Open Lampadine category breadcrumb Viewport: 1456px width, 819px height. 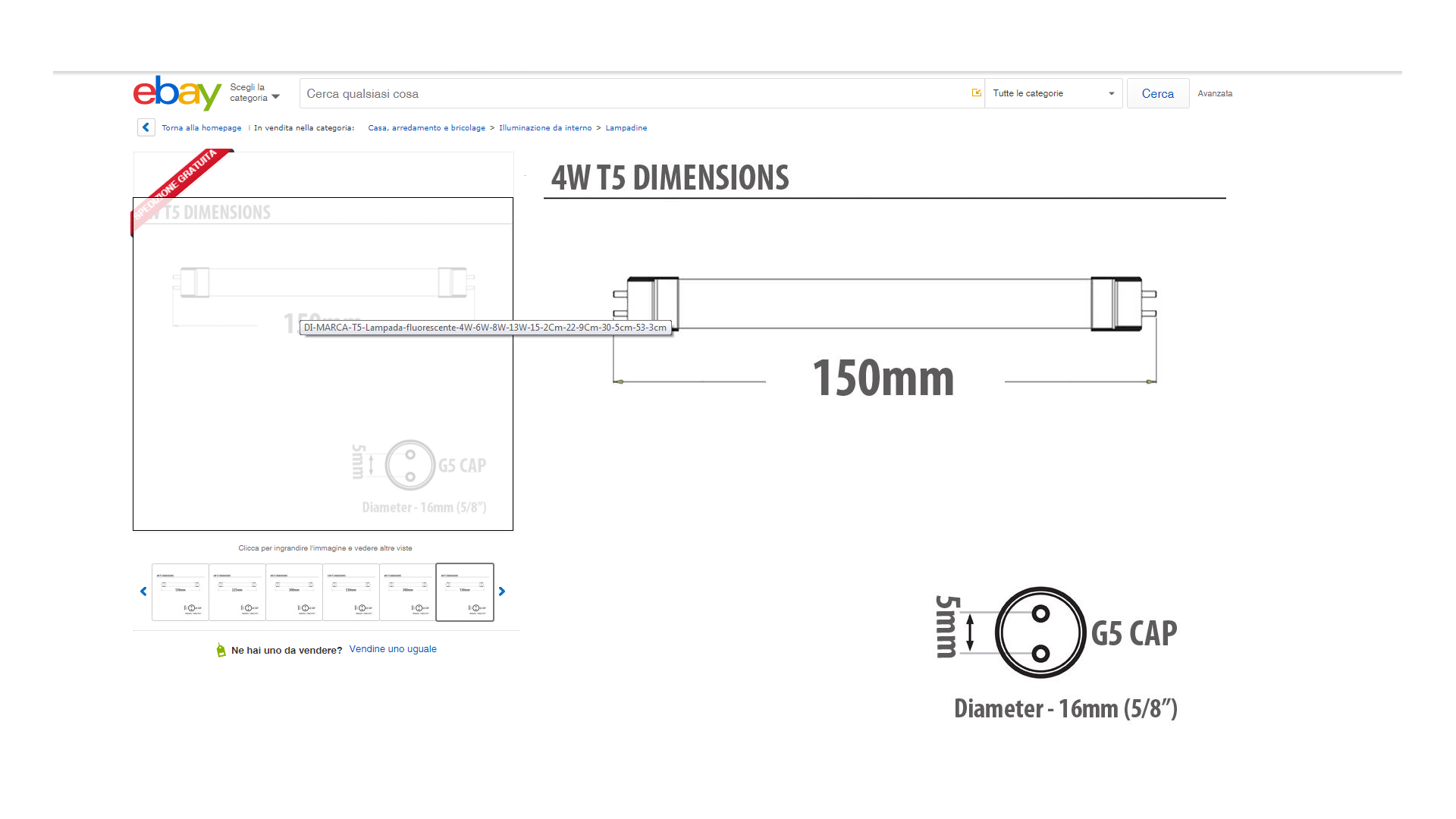pyautogui.click(x=626, y=128)
